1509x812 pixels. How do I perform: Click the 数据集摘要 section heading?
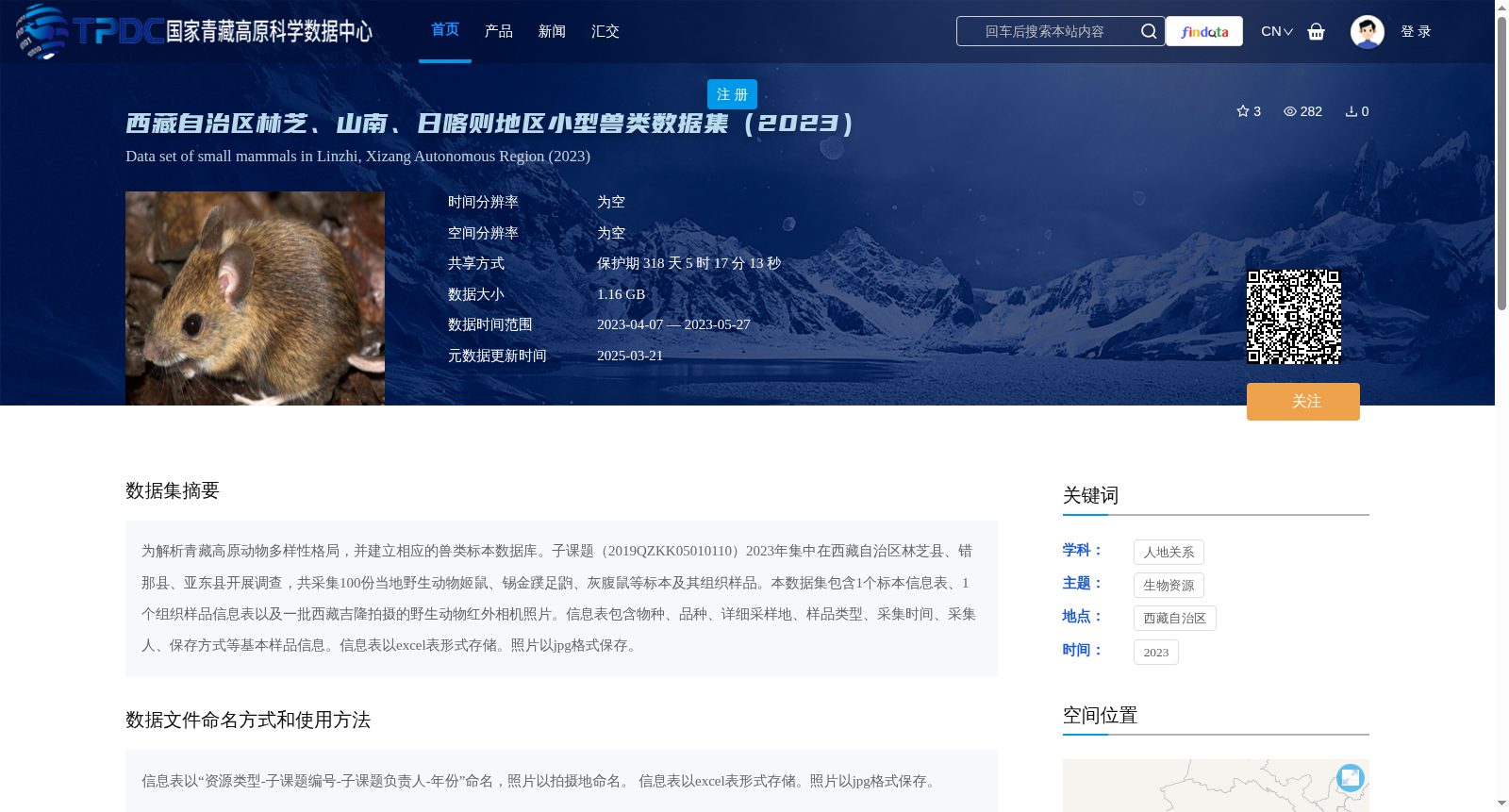[x=173, y=490]
